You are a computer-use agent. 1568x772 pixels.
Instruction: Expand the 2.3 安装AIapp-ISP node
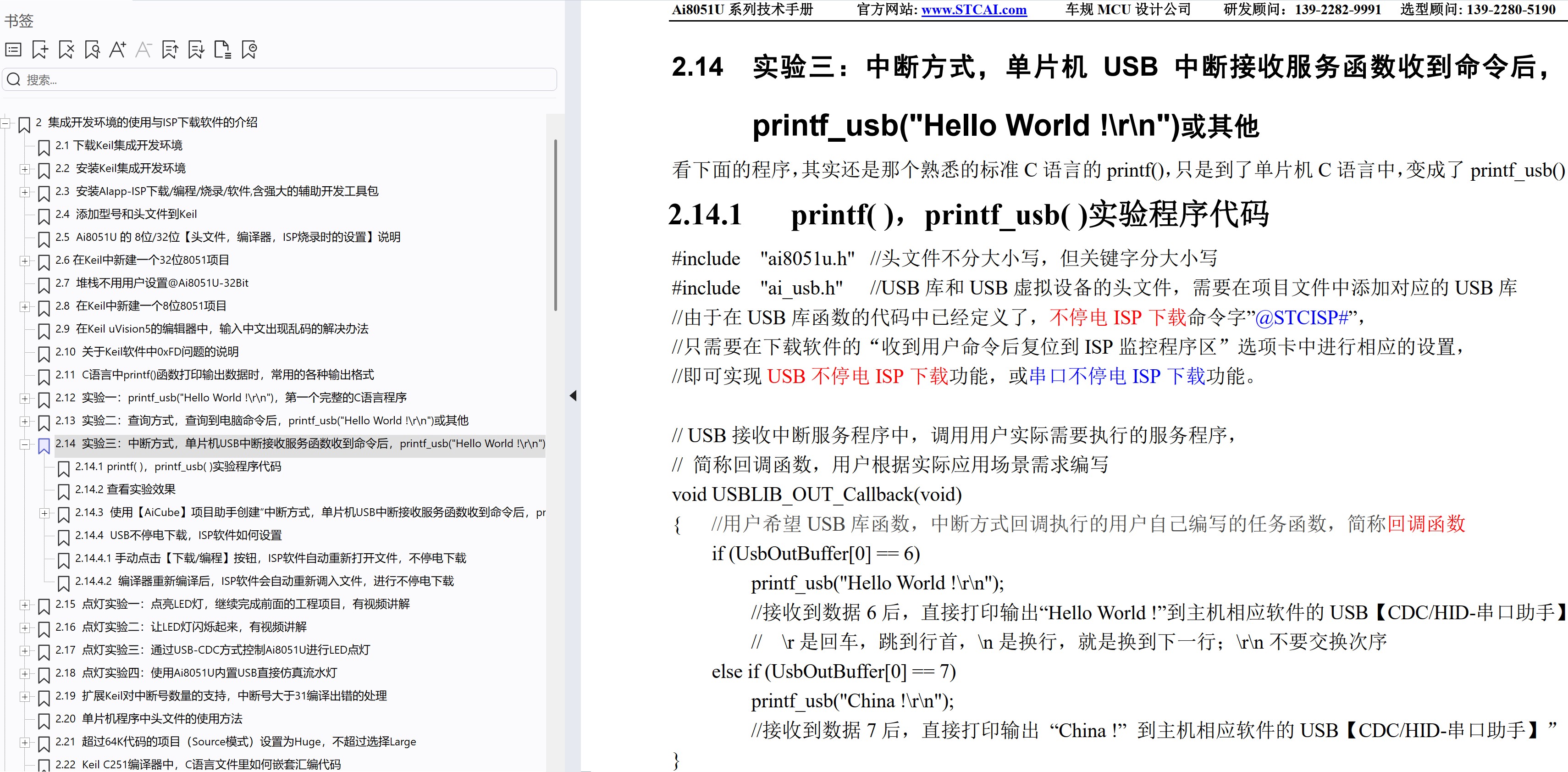[25, 192]
